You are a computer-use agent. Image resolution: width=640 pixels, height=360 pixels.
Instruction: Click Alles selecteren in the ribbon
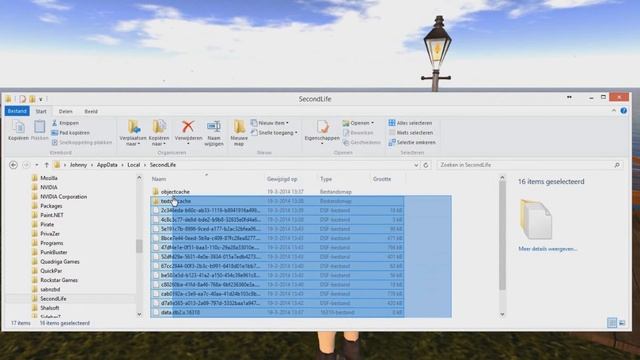410,123
